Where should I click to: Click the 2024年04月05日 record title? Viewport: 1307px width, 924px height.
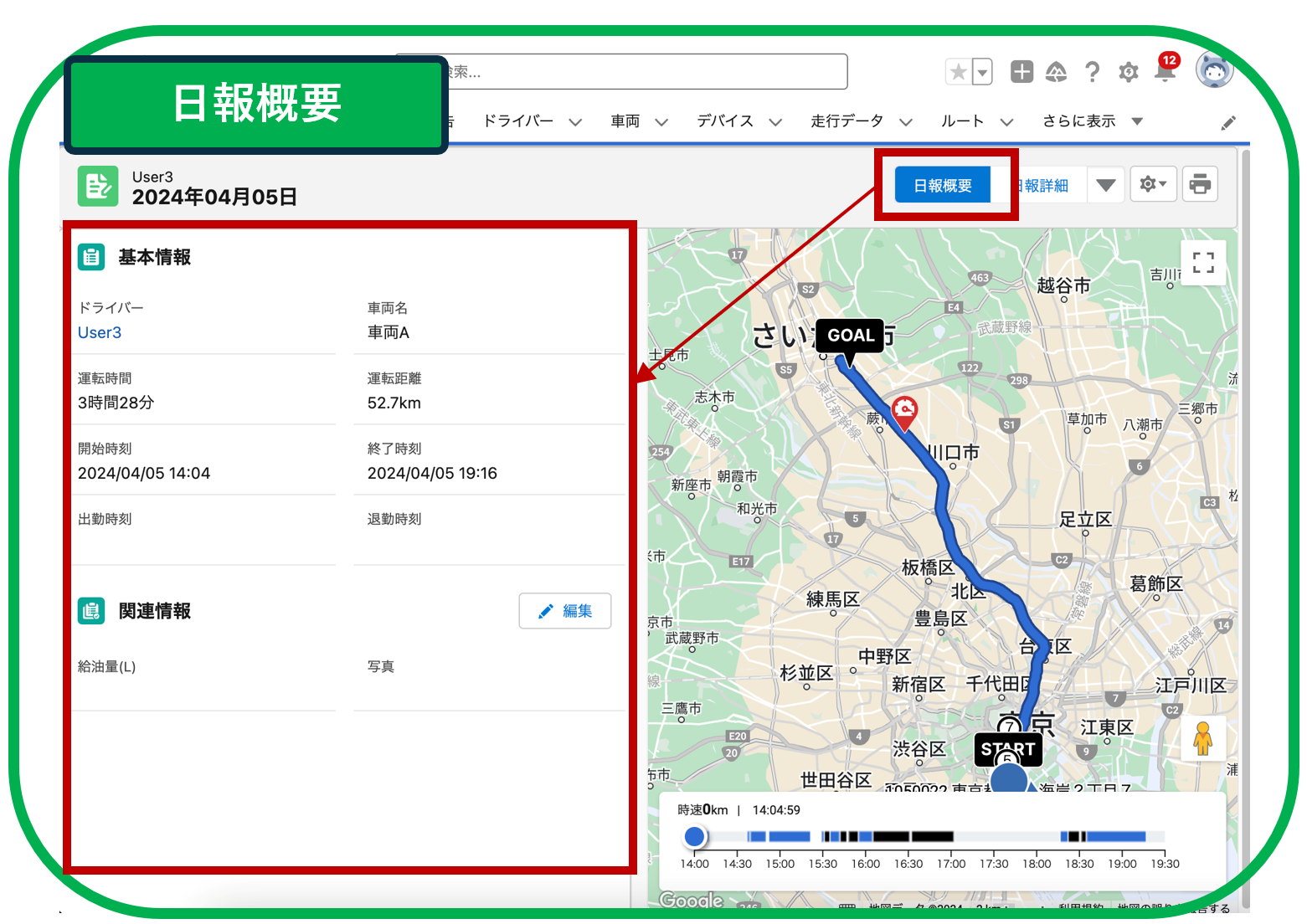(214, 197)
